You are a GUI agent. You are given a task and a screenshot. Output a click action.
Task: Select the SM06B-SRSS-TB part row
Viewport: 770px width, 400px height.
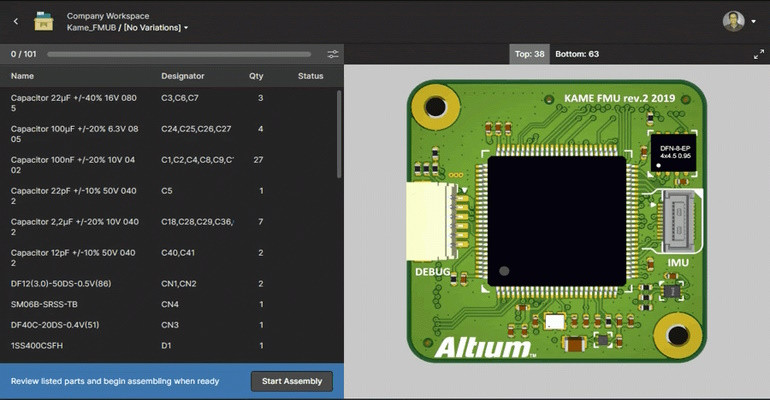tap(168, 304)
